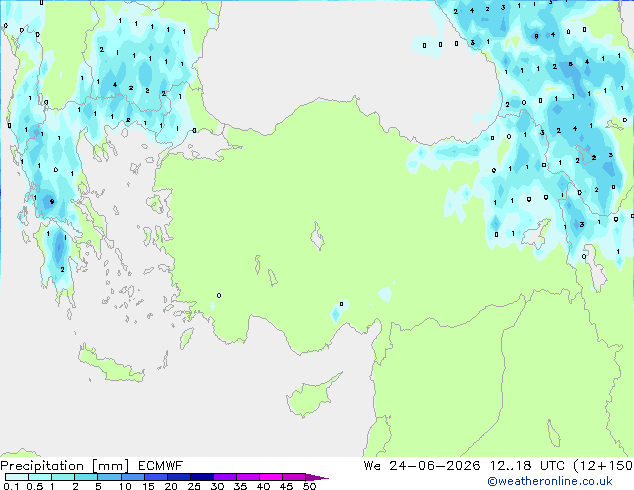Viewport: 634px width, 490px height.
Task: Click the "[mm]" unit label
Action: pyautogui.click(x=110, y=466)
